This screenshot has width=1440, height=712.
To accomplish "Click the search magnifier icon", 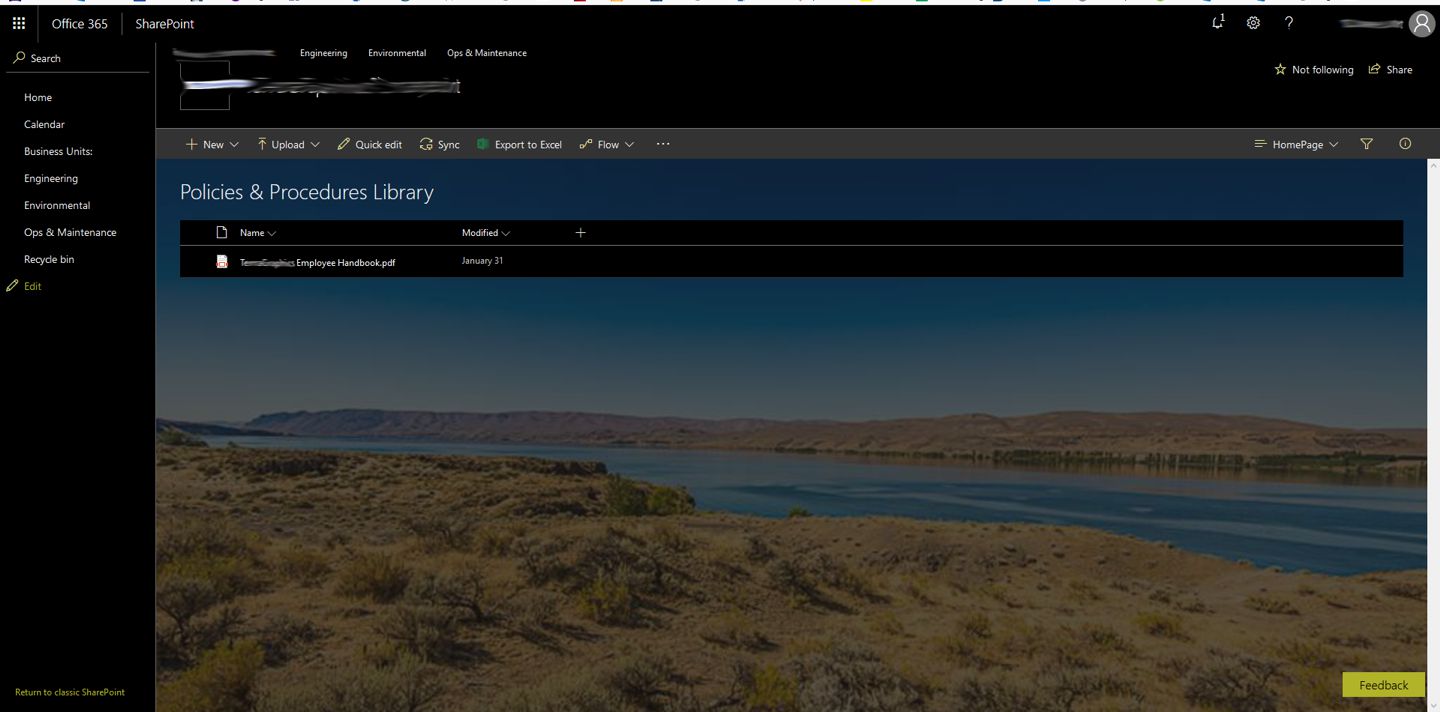I will tap(19, 58).
